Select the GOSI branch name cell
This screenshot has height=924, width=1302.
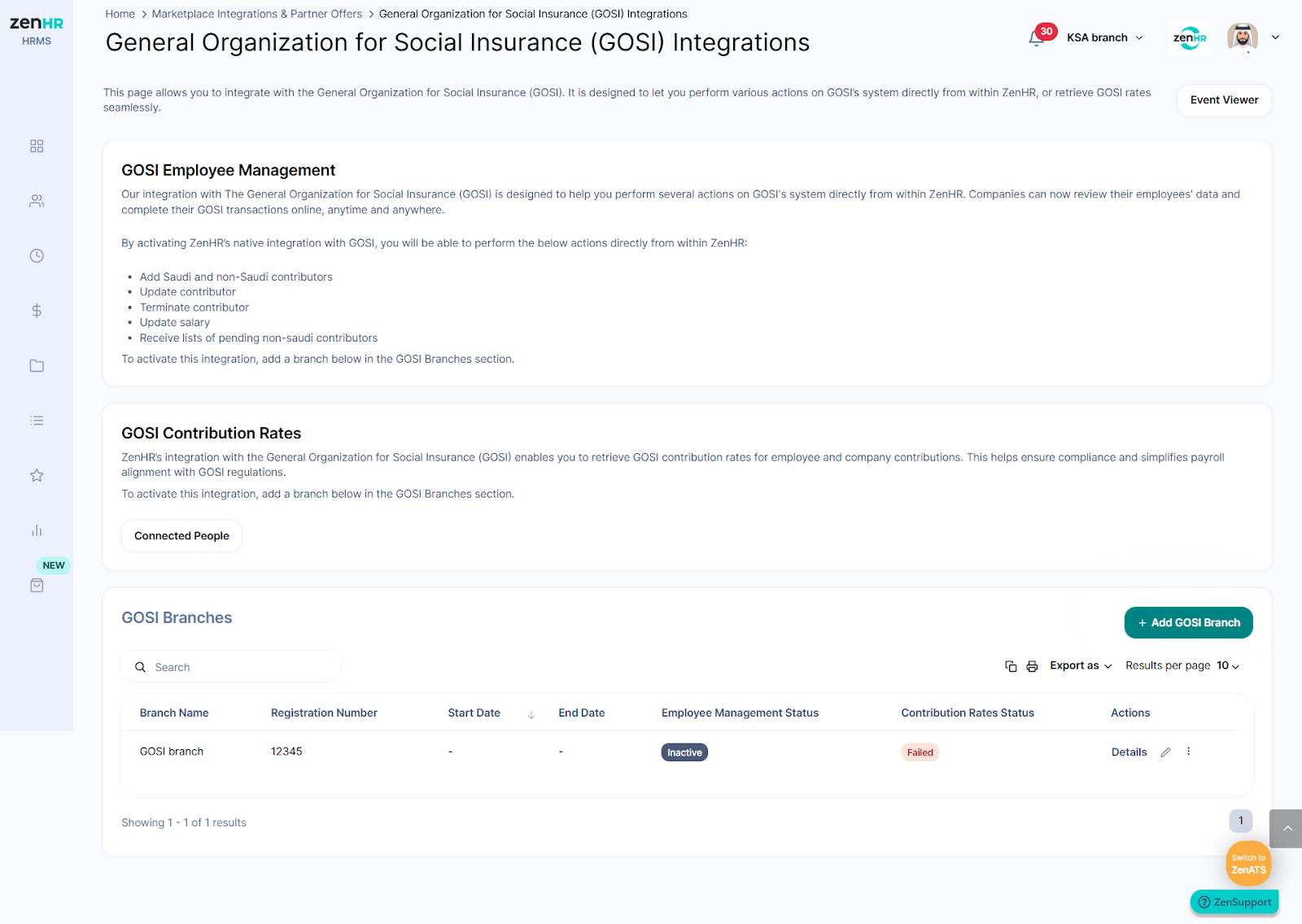(x=172, y=752)
